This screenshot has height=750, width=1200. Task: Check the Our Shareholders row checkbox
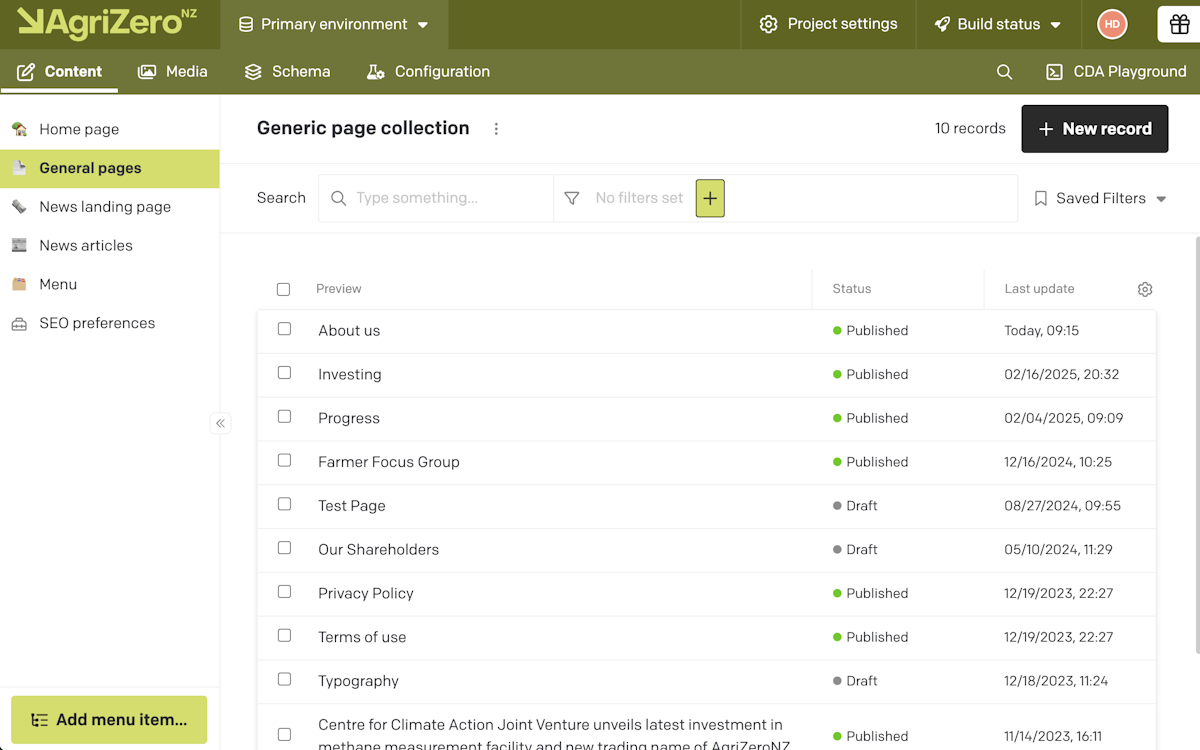284,548
